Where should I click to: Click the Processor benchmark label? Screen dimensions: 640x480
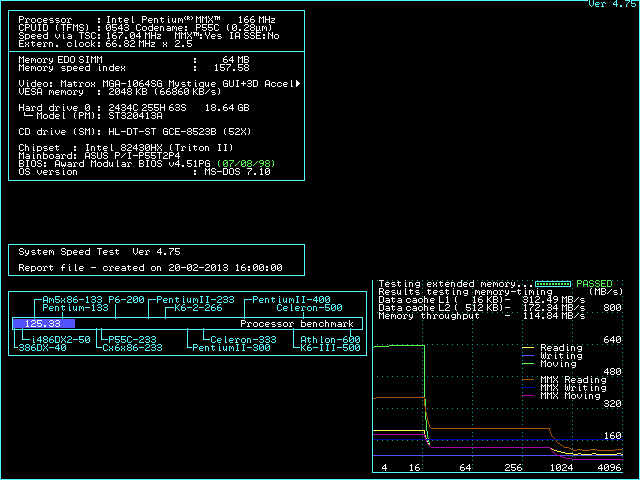[298, 324]
